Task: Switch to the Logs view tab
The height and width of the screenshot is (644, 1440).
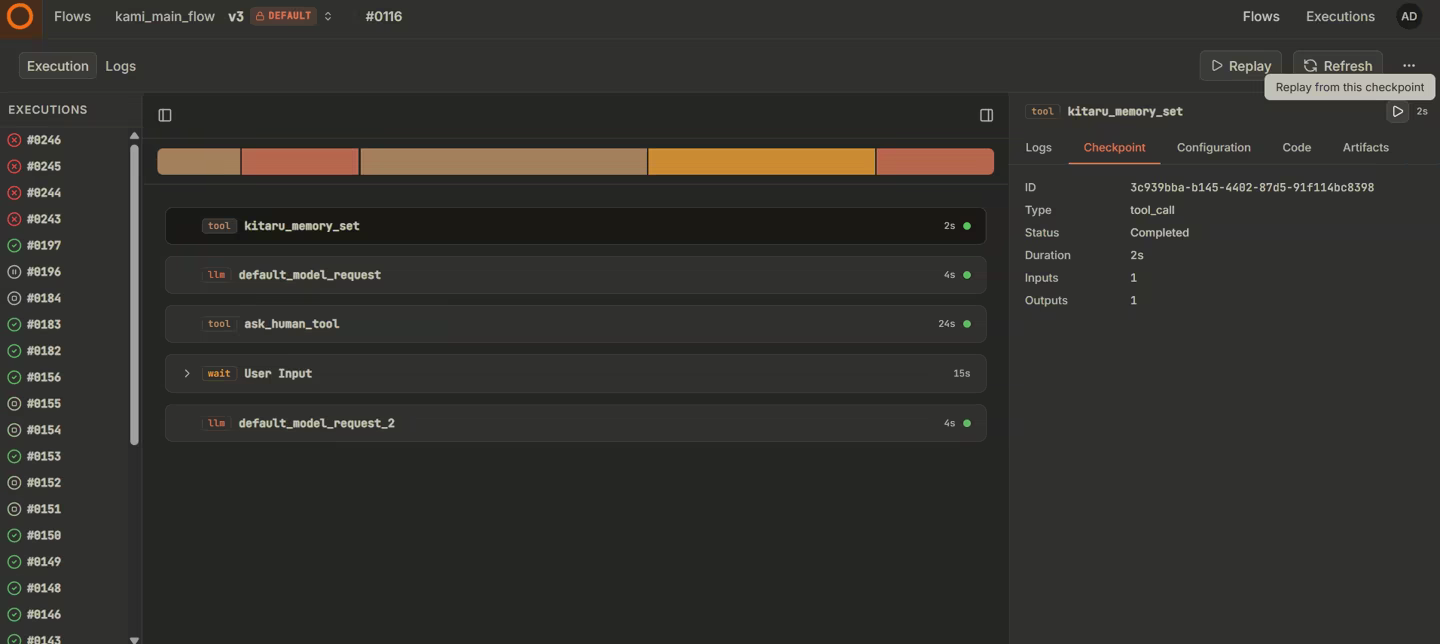Action: pyautogui.click(x=120, y=66)
